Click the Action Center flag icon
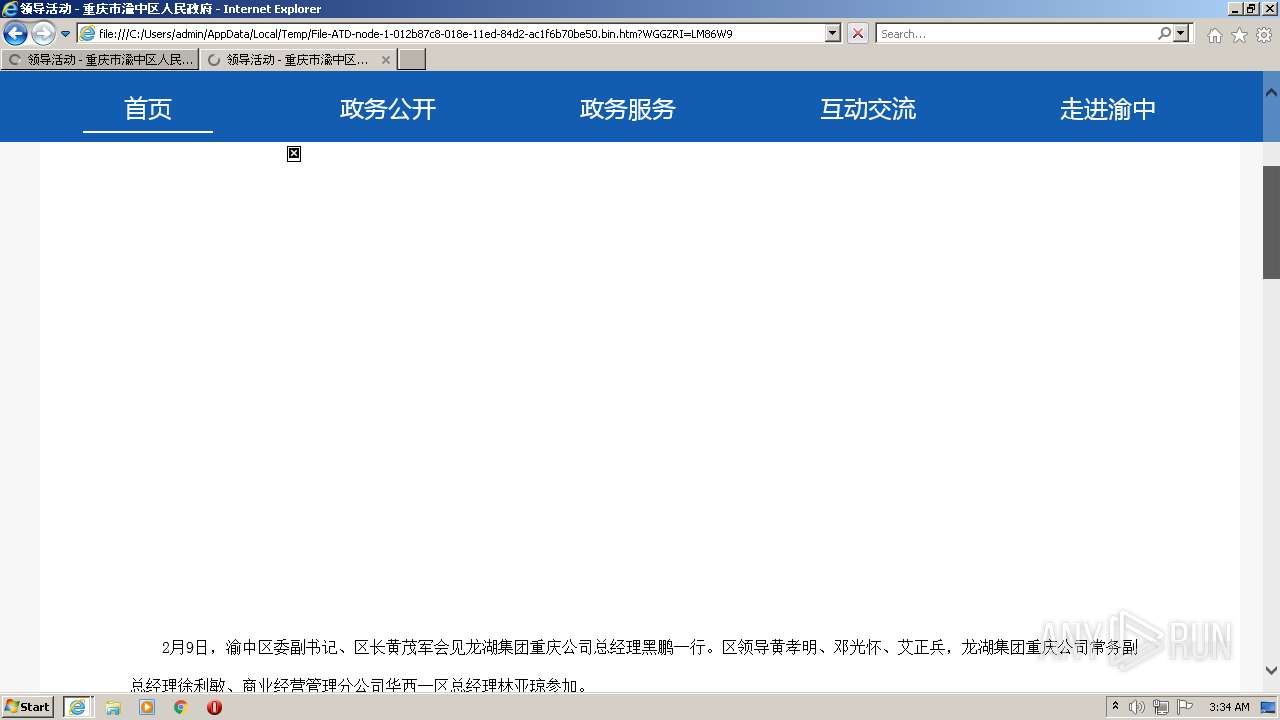The height and width of the screenshot is (720, 1280). tap(1185, 707)
